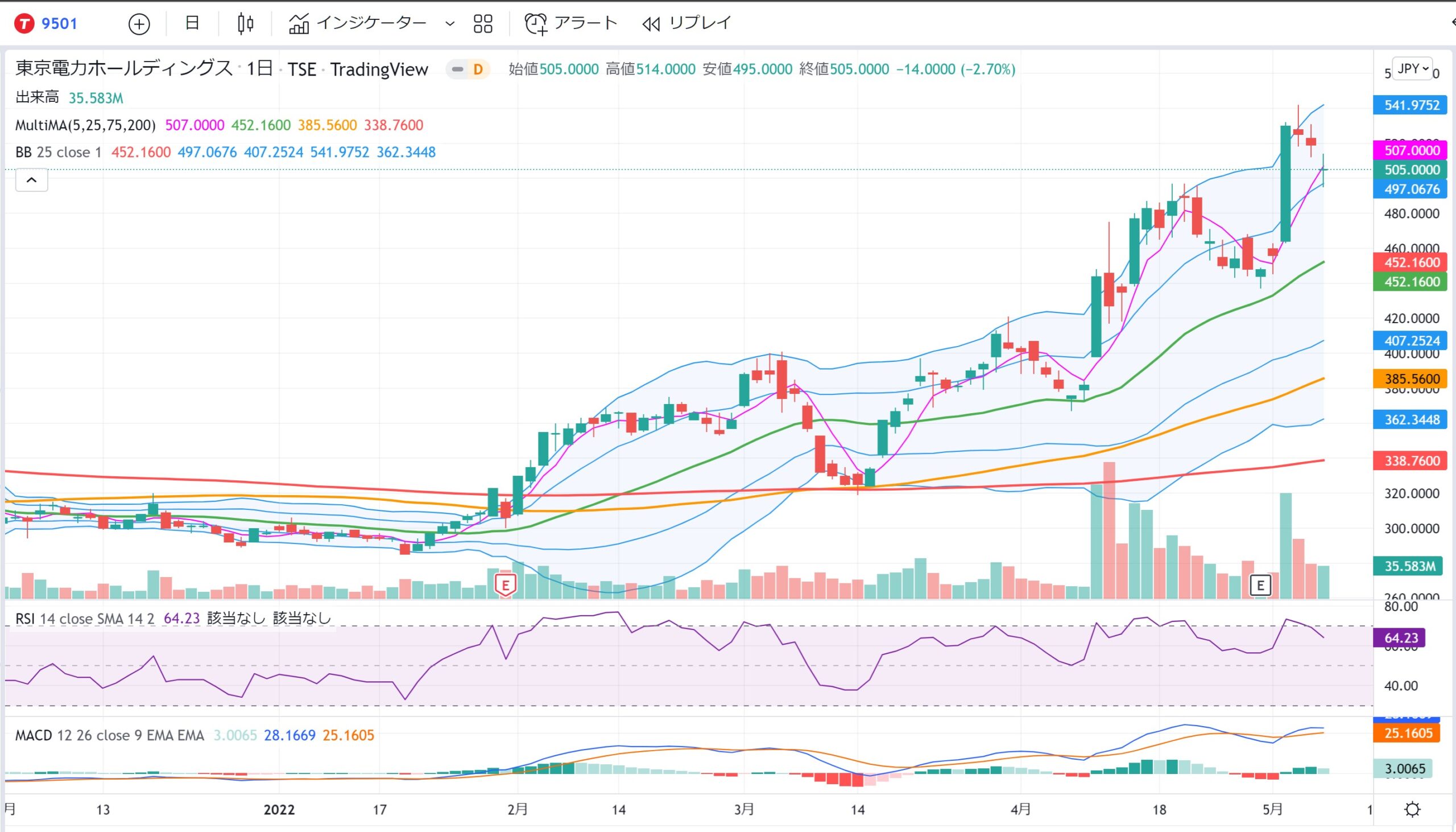Open chart settings gear at bottom right
This screenshot has width=1456, height=832.
click(x=1412, y=810)
